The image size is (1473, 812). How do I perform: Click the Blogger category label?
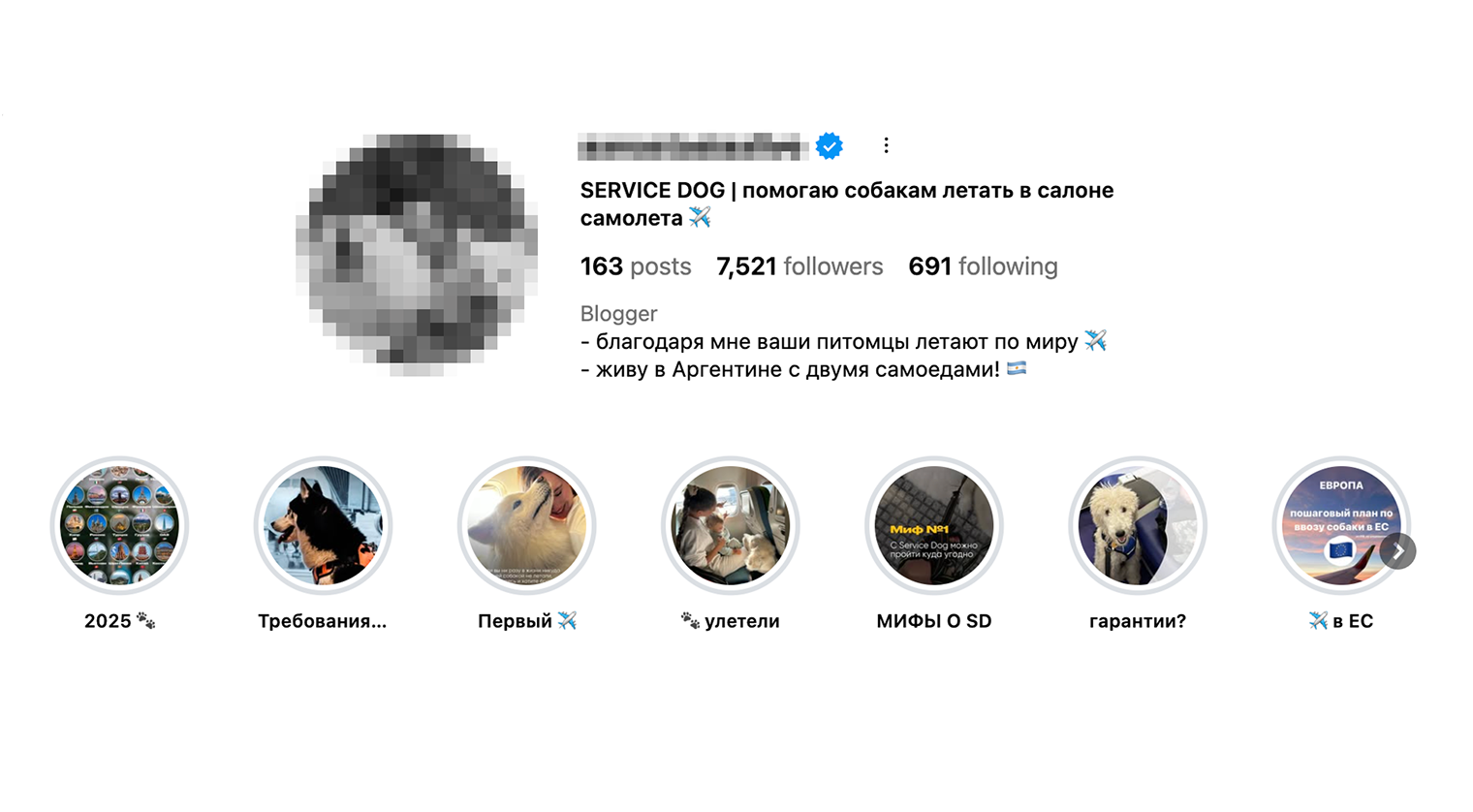coord(618,314)
